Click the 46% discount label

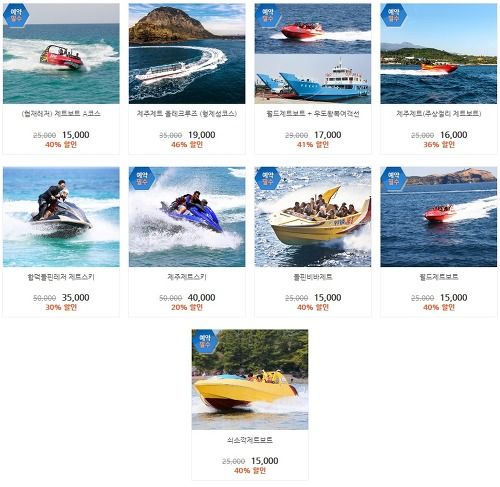[x=187, y=145]
